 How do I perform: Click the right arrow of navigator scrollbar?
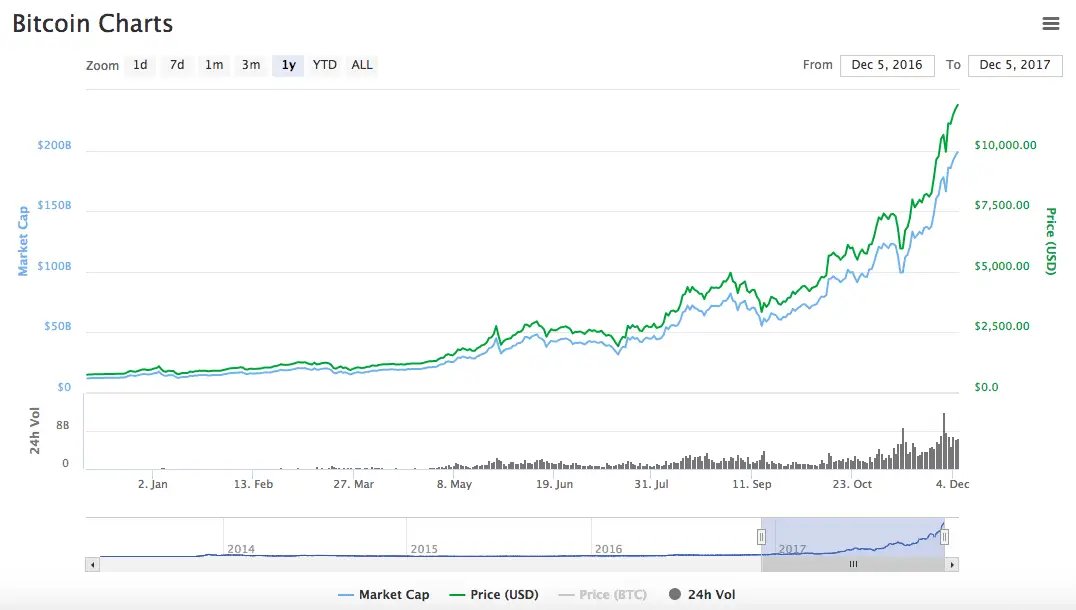tap(954, 564)
